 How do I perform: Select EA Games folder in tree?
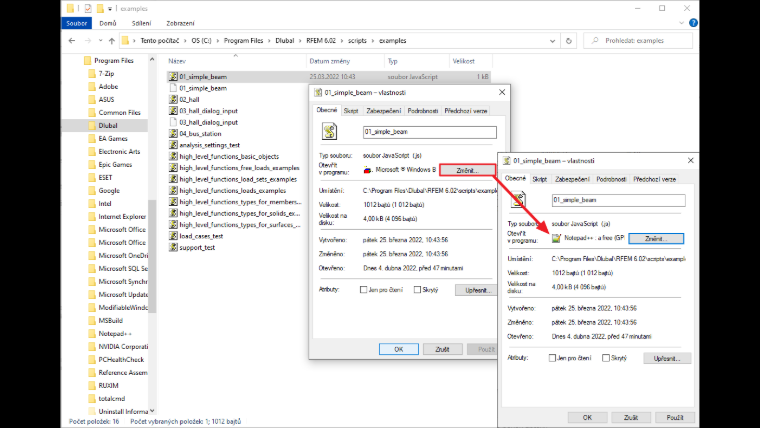[x=112, y=139]
